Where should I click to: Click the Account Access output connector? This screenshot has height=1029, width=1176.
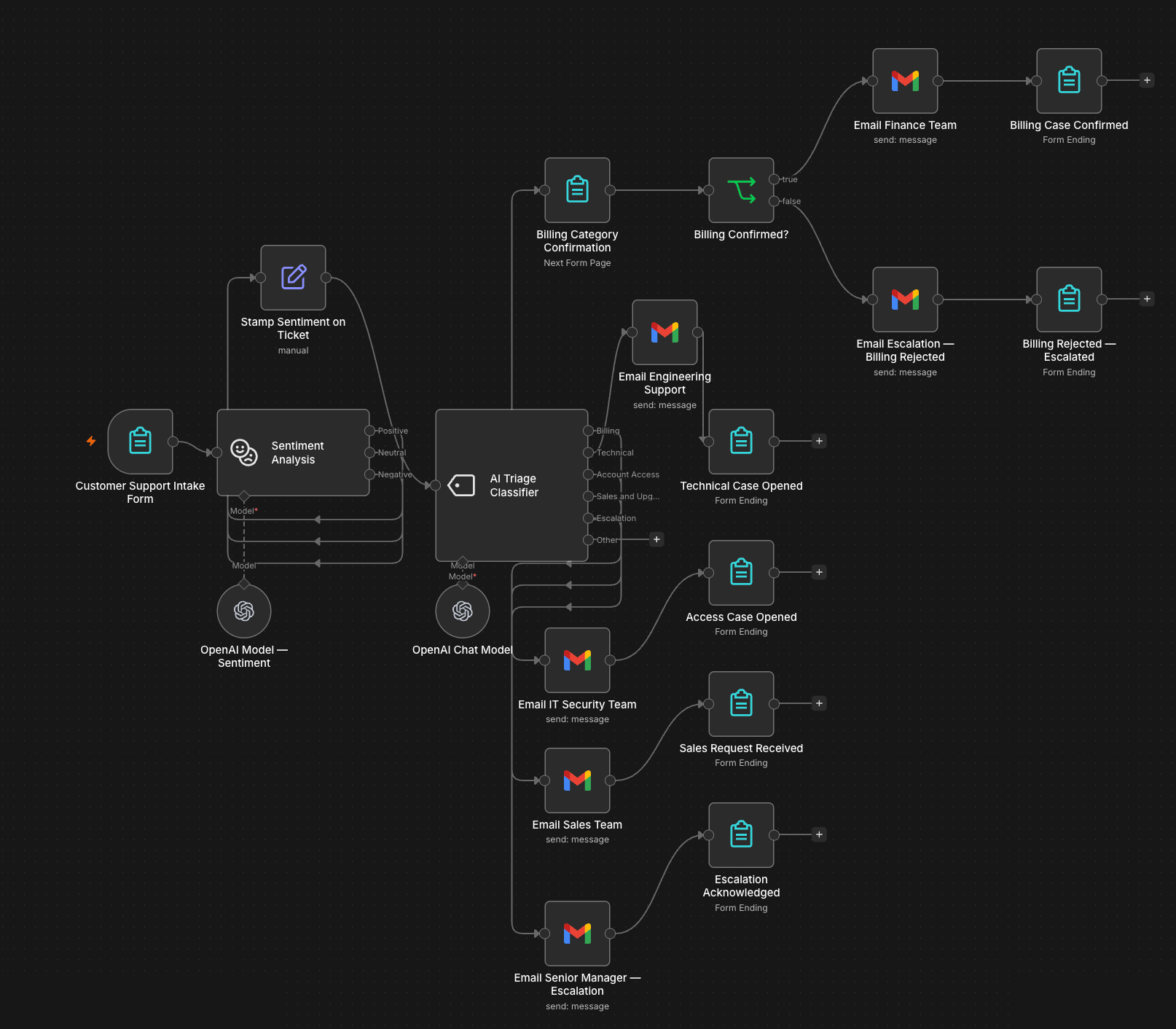click(x=588, y=474)
